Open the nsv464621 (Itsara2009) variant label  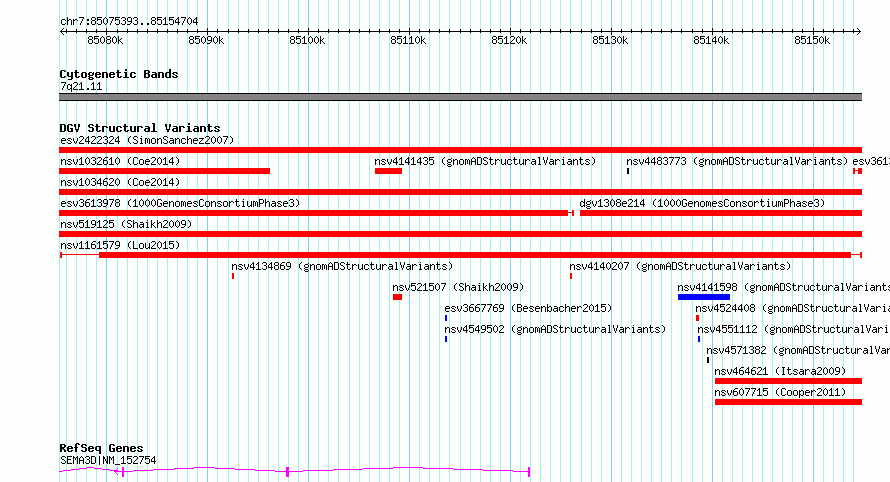780,371
